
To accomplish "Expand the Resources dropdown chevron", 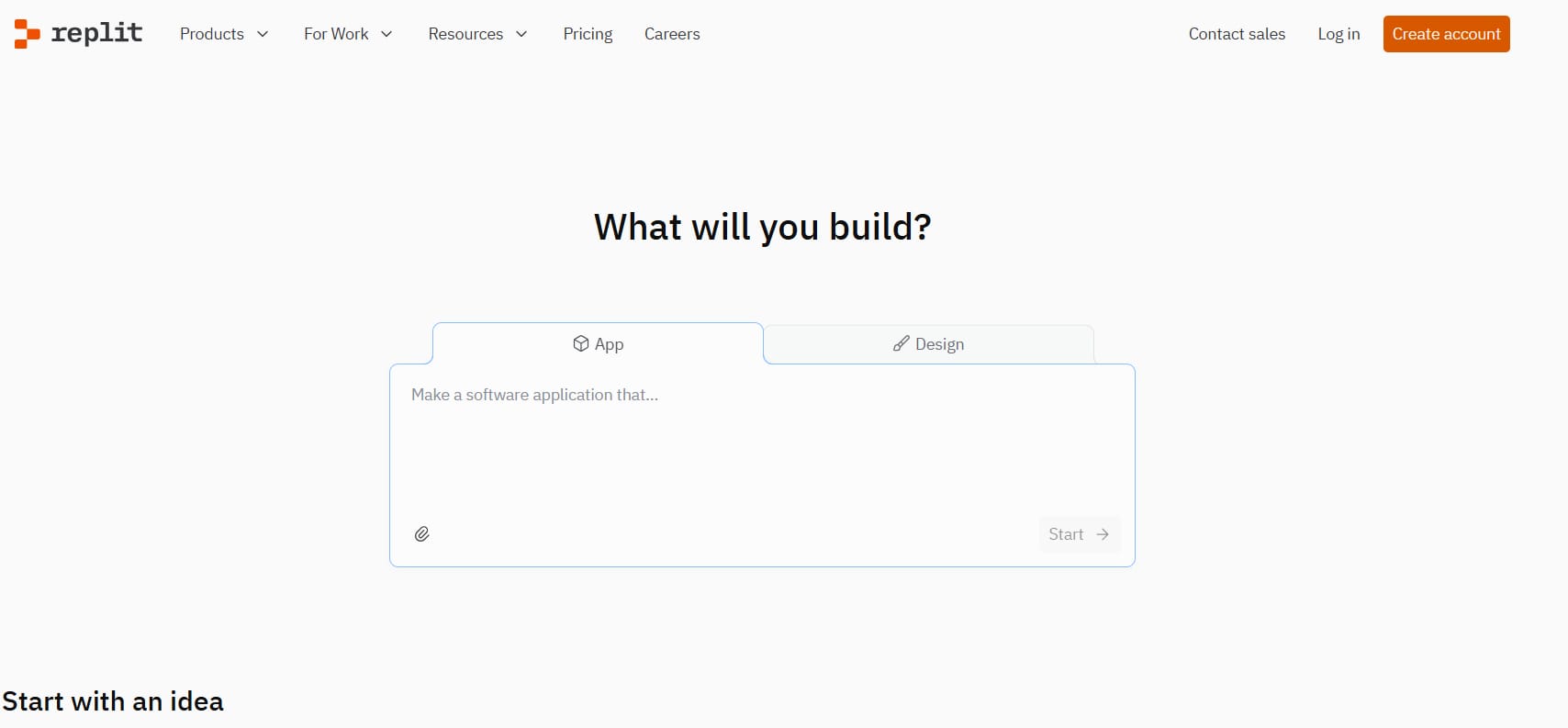I will click(521, 34).
